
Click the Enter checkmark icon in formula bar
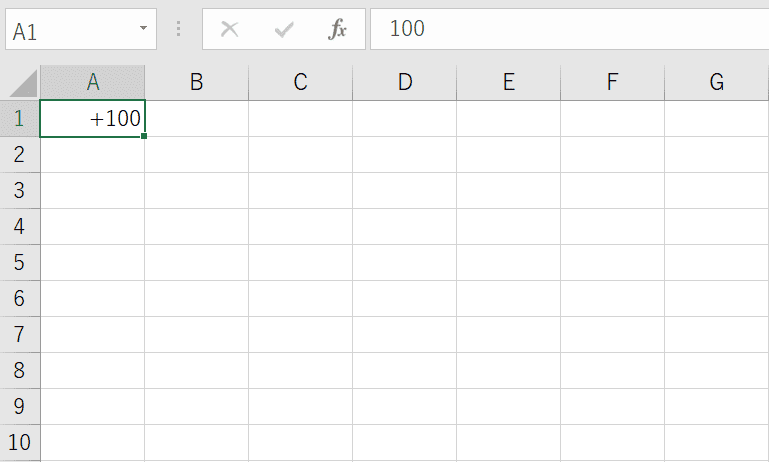point(284,29)
